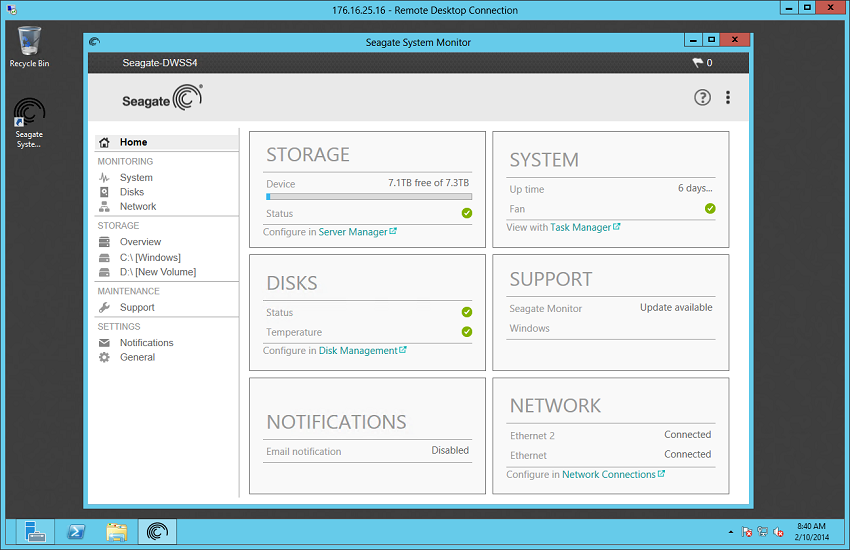Click the DISKS card heading
This screenshot has width=850, height=550.
pyautogui.click(x=292, y=283)
